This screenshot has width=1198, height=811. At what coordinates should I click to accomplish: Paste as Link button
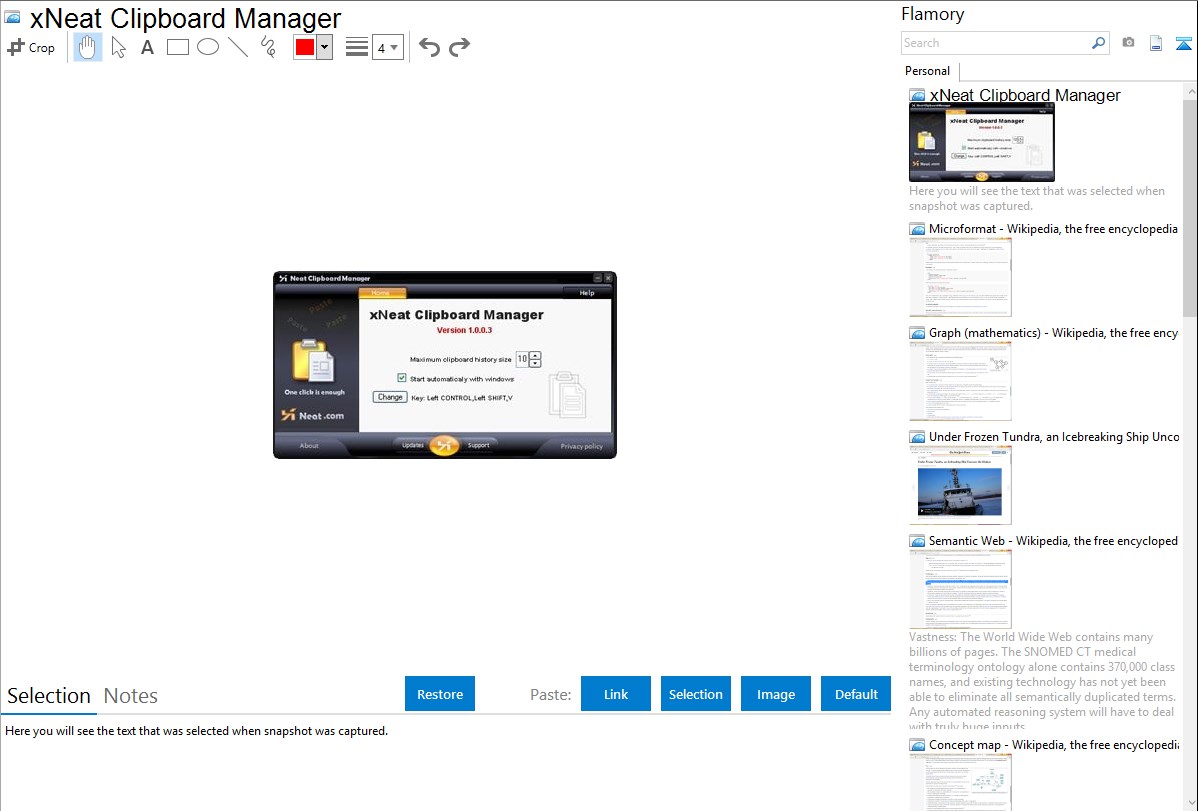click(616, 694)
